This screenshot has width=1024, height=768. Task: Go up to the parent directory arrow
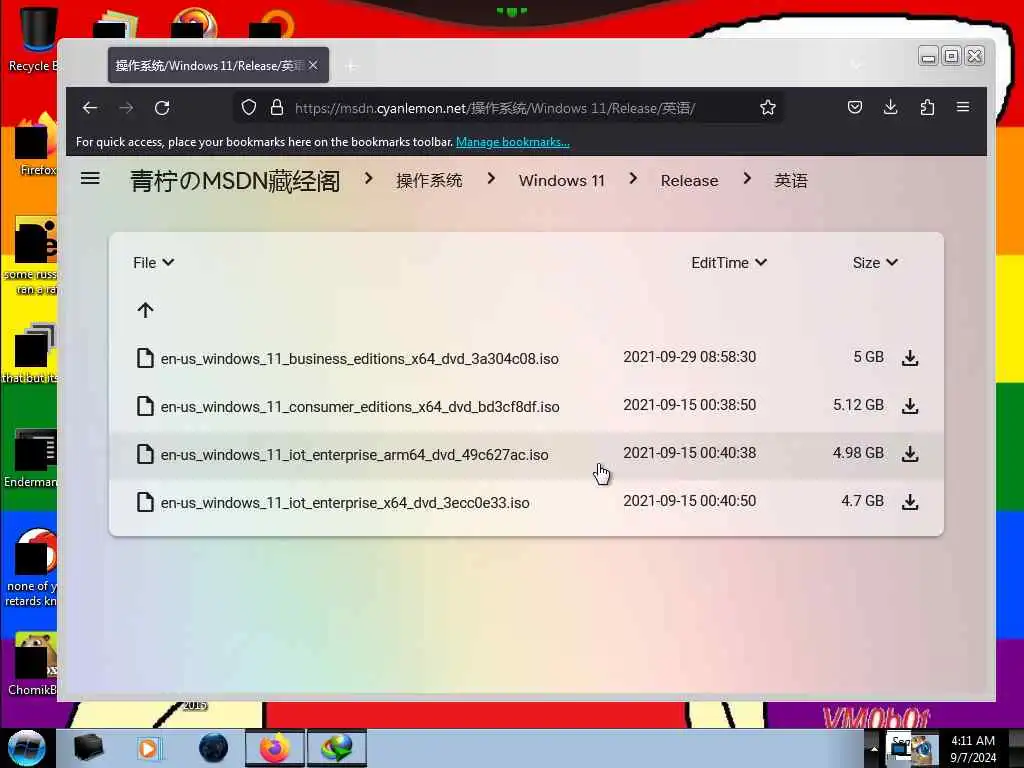[146, 310]
